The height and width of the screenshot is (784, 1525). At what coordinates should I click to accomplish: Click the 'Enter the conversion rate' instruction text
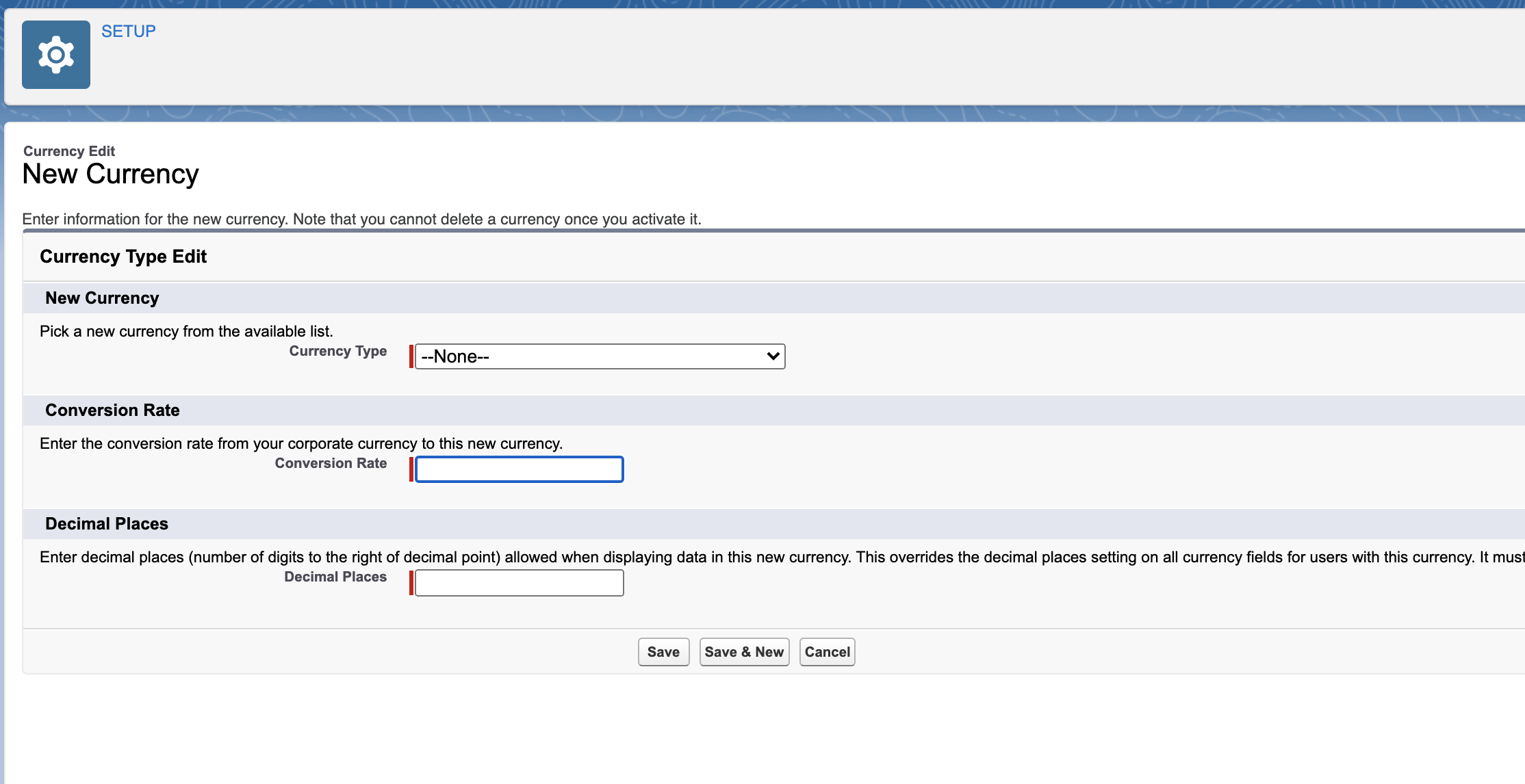coord(301,444)
